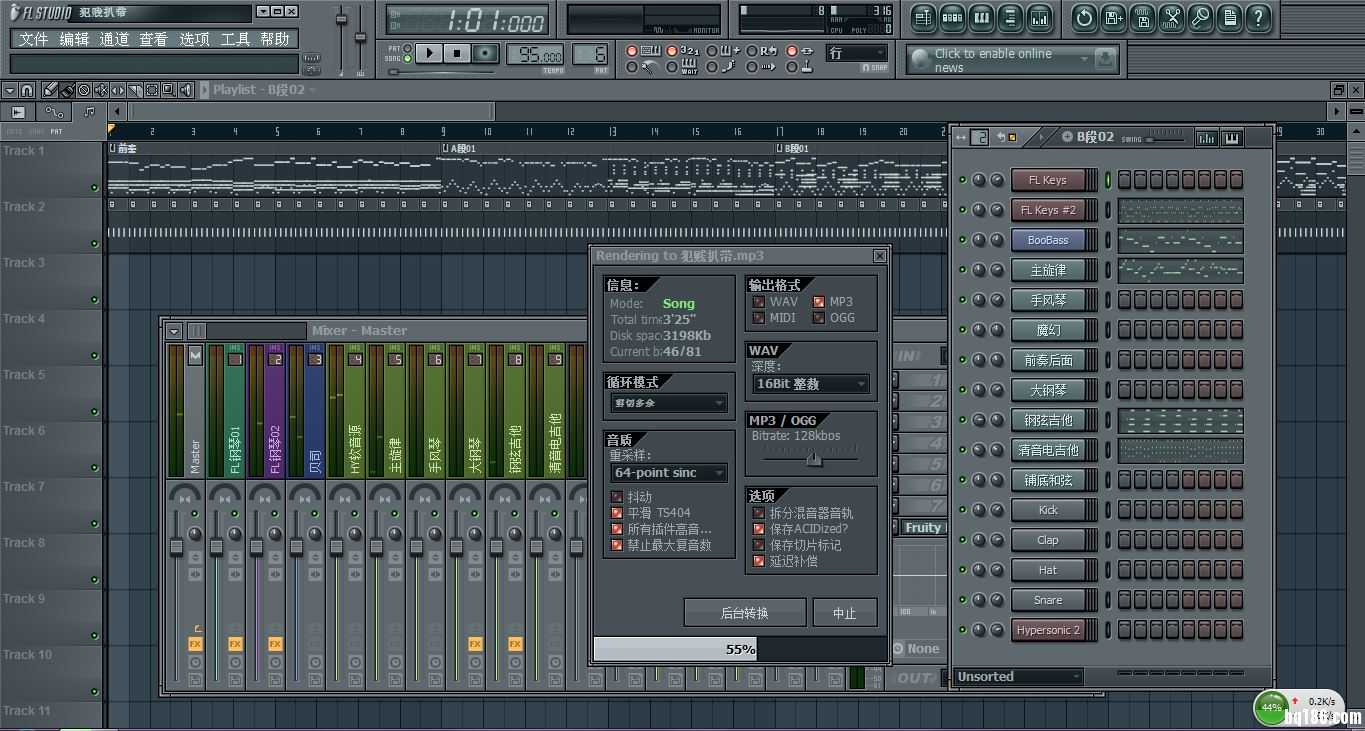1365x731 pixels.
Task: Select the paint brush tool in Playlist
Action: tap(67, 90)
